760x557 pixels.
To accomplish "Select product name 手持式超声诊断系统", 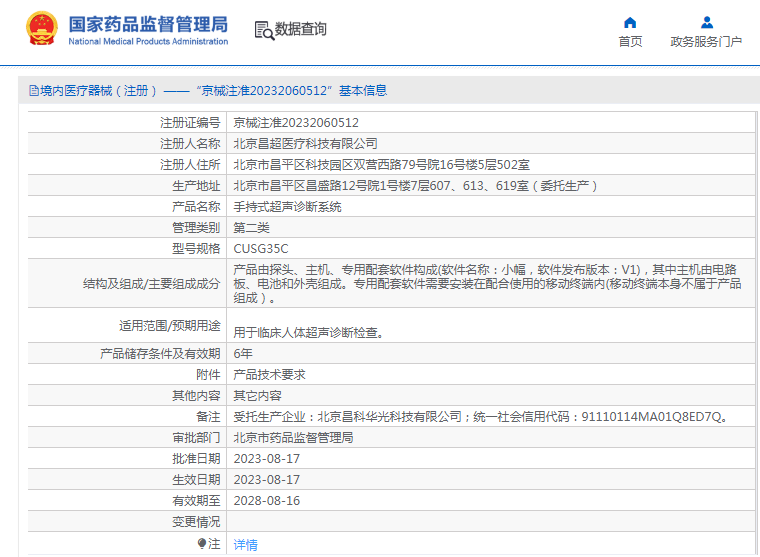I will (287, 207).
